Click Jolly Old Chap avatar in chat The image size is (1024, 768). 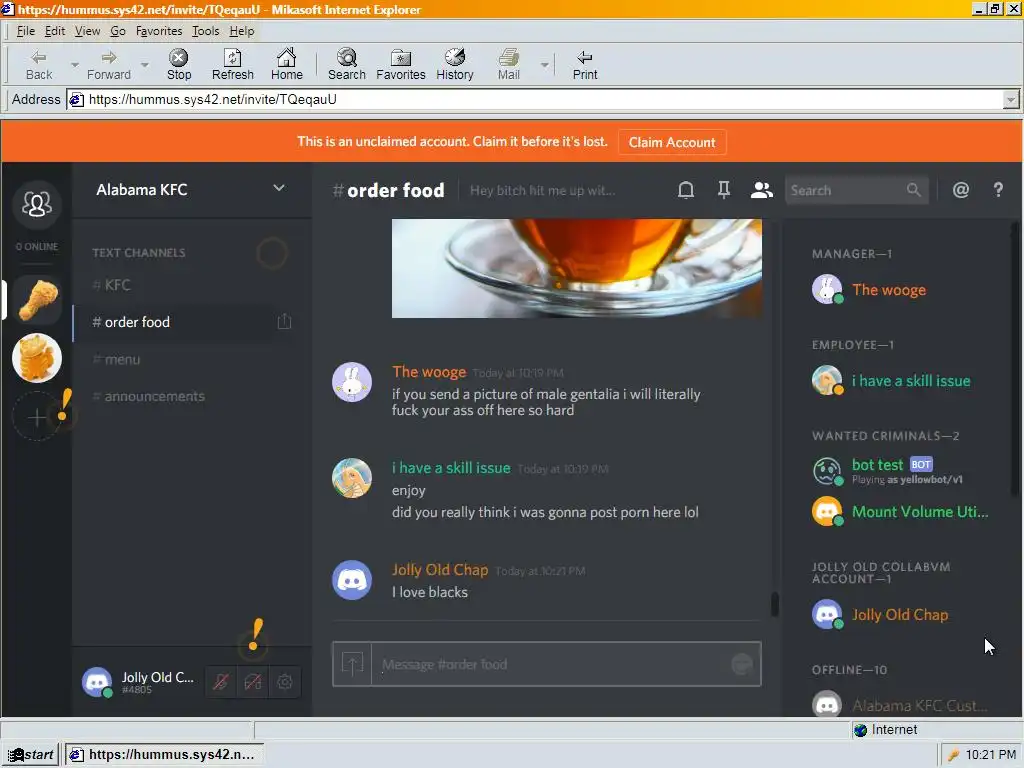tap(352, 580)
